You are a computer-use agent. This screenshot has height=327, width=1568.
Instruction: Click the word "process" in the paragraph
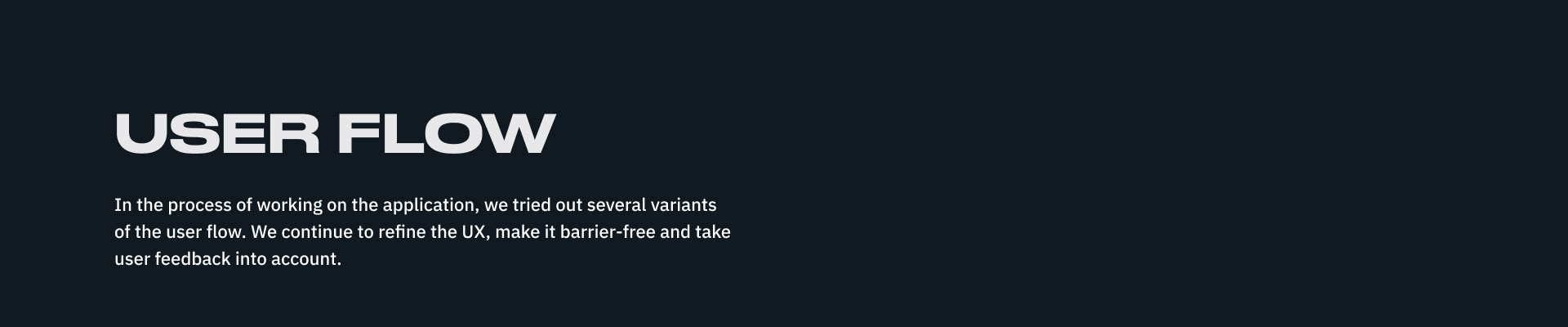pyautogui.click(x=199, y=205)
